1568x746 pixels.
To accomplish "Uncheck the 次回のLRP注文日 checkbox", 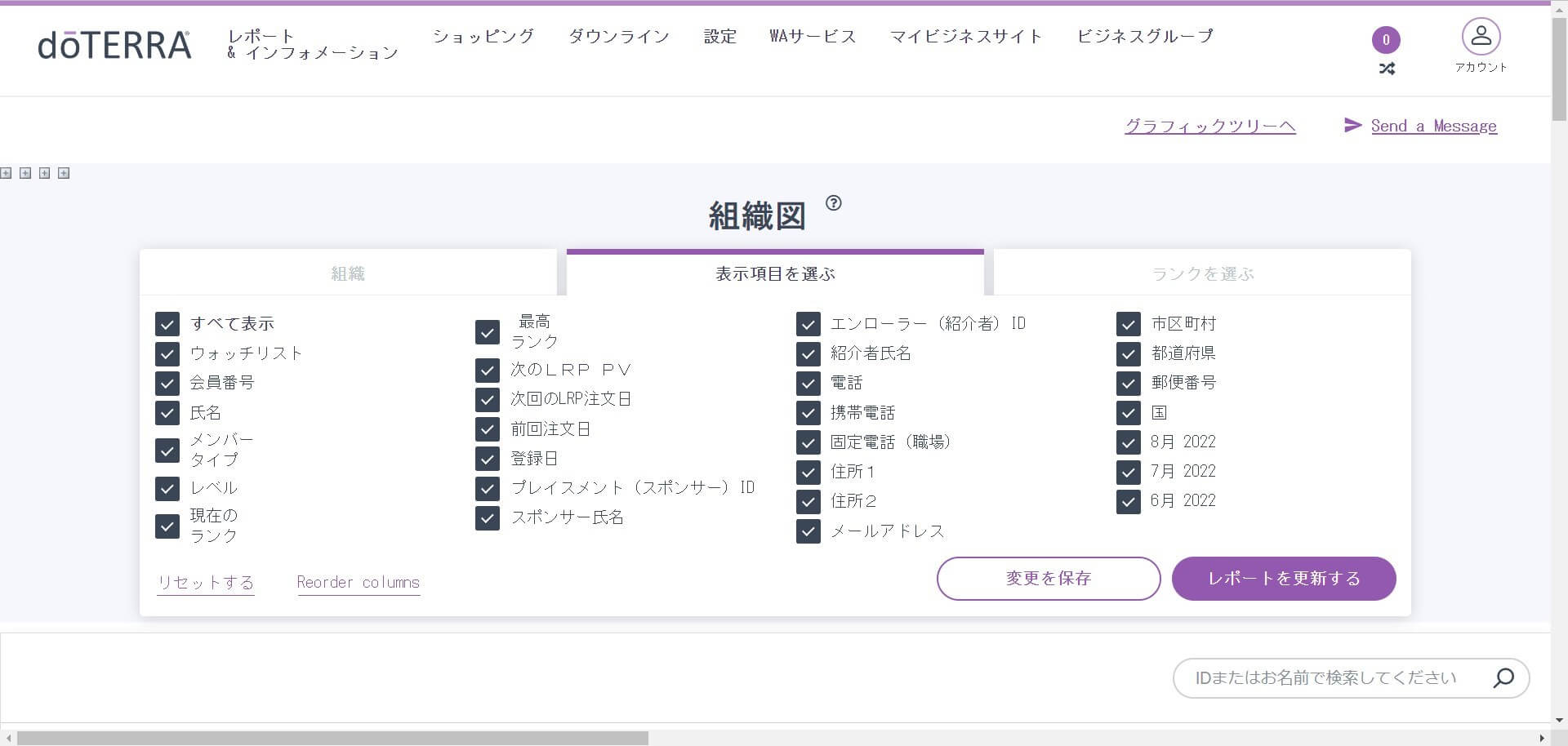I will (488, 399).
